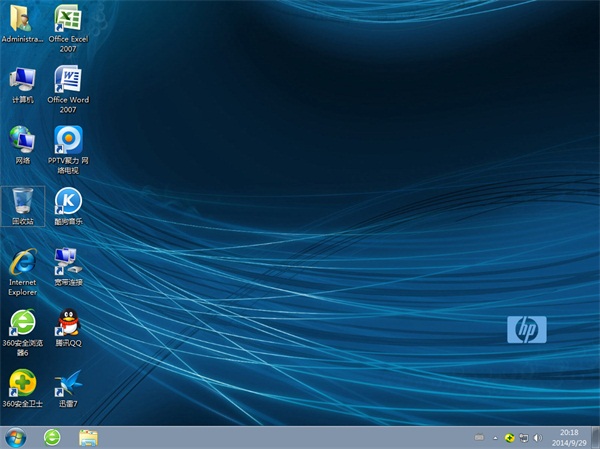Select the 计算机 (Computer) desktop icon

point(22,80)
